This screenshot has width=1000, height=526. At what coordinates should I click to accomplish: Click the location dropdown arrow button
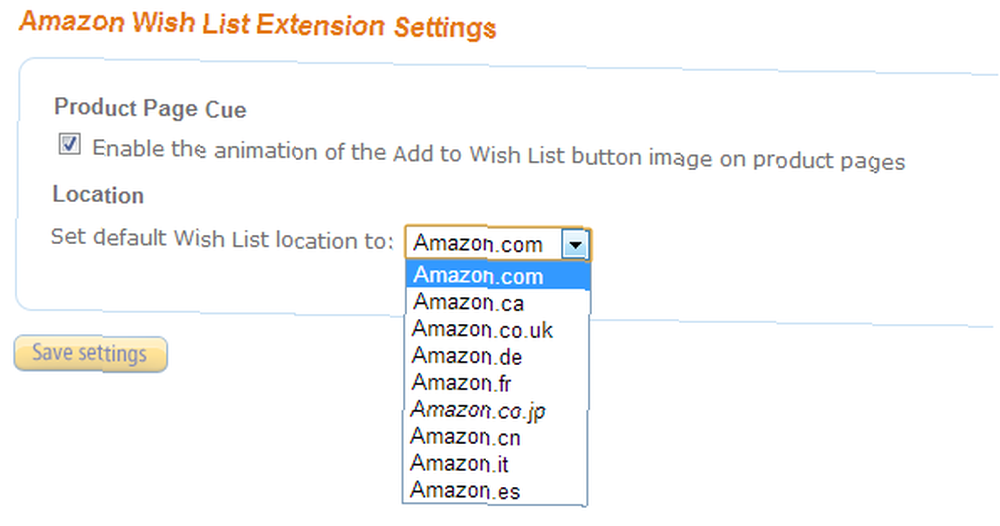[575, 244]
